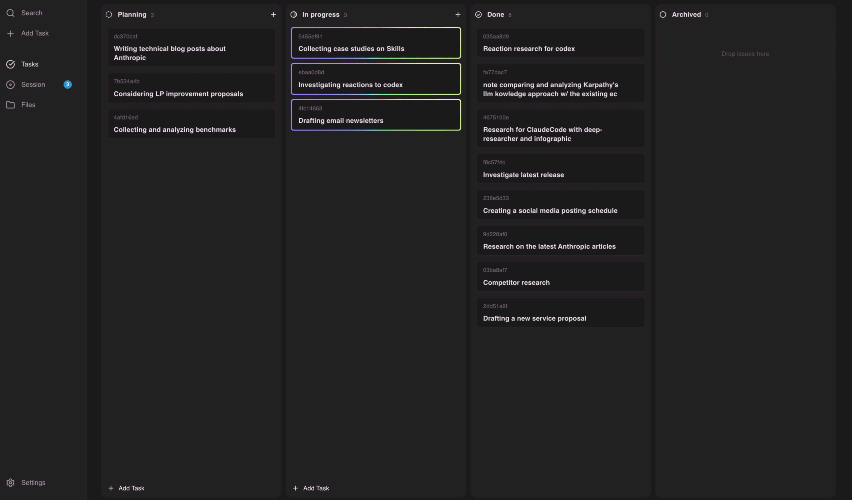Open the 'Competitor research' card

(x=561, y=277)
